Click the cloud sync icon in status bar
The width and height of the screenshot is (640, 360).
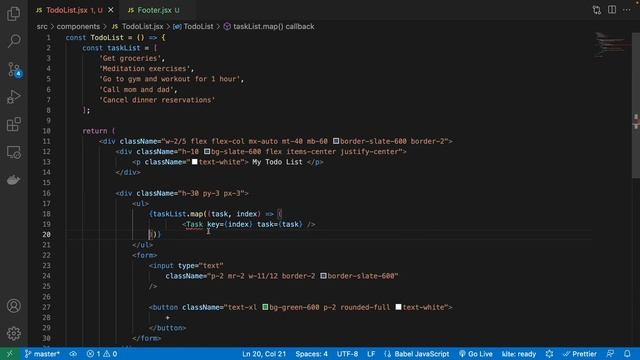pyautogui.click(x=73, y=354)
